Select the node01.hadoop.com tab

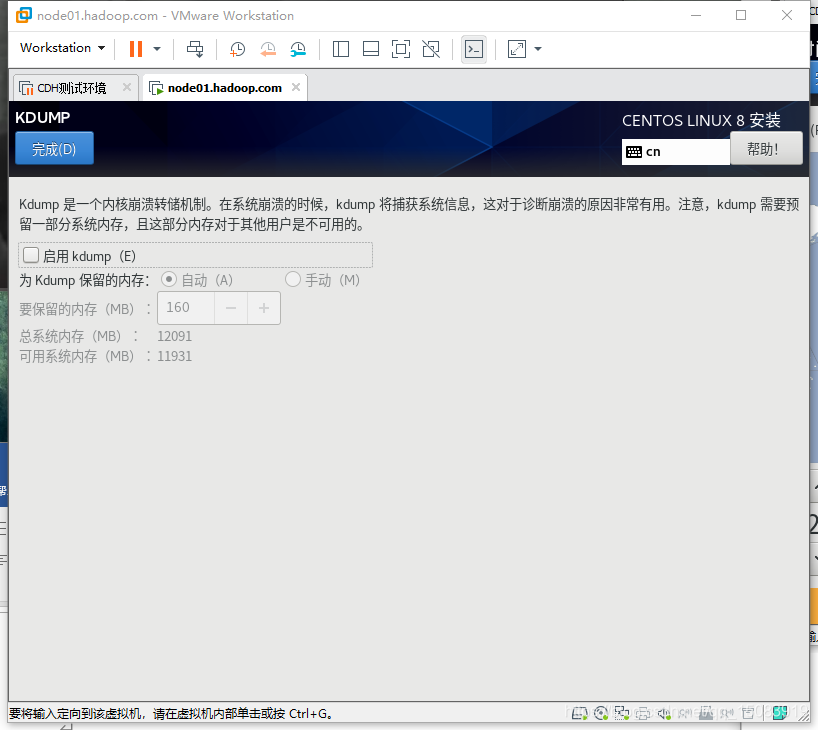(224, 88)
